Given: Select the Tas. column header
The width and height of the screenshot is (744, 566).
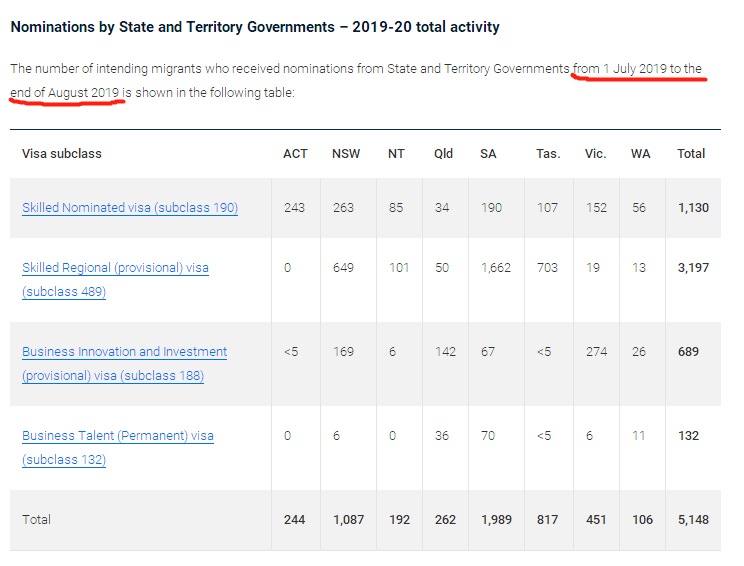Looking at the screenshot, I should pyautogui.click(x=547, y=154).
